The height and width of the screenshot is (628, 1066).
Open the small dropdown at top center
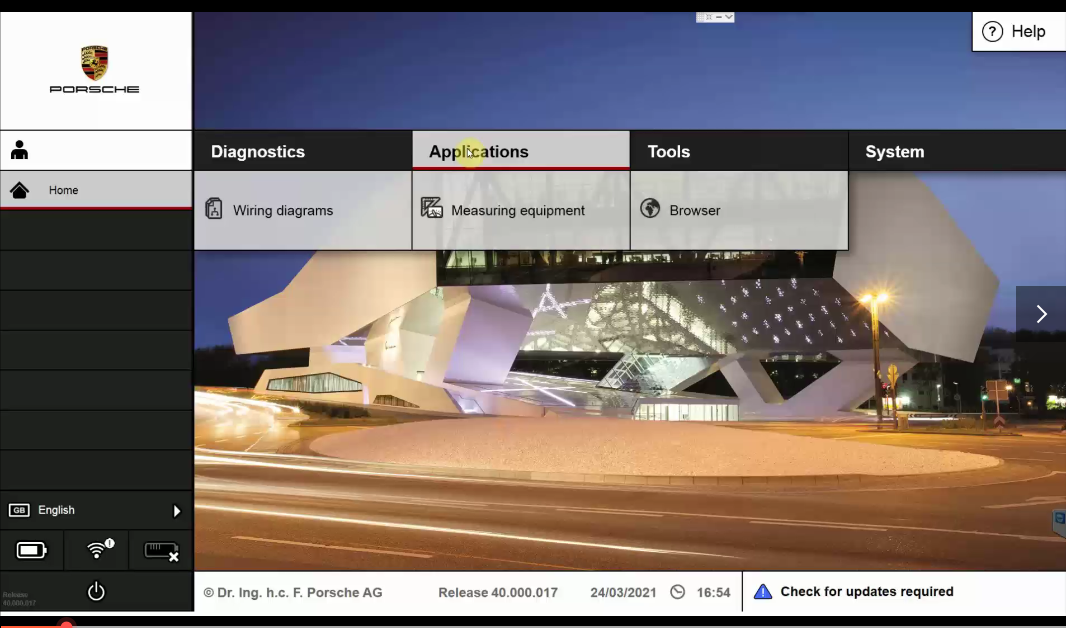pos(715,17)
